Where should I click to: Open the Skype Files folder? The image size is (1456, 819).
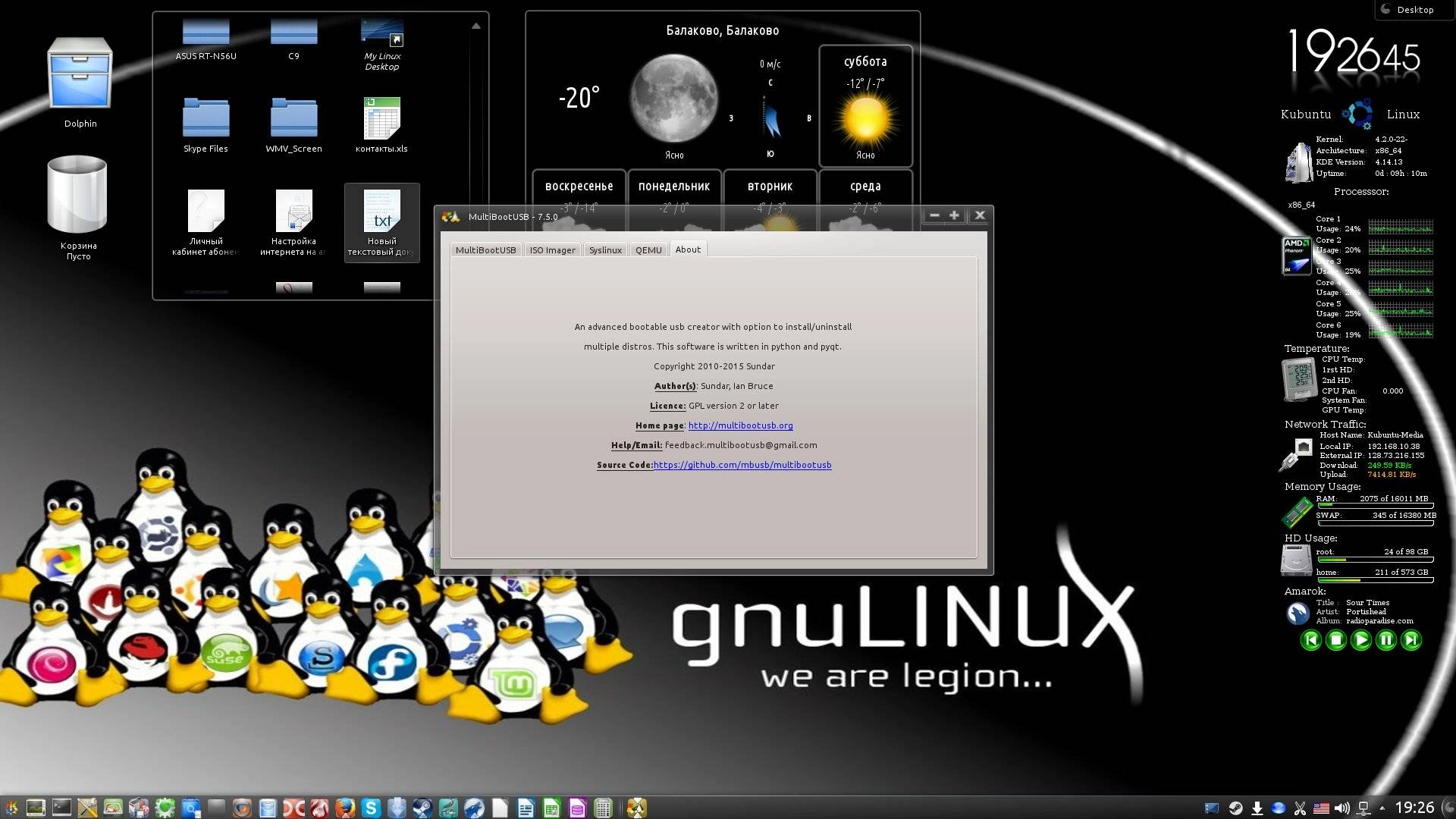pyautogui.click(x=206, y=125)
